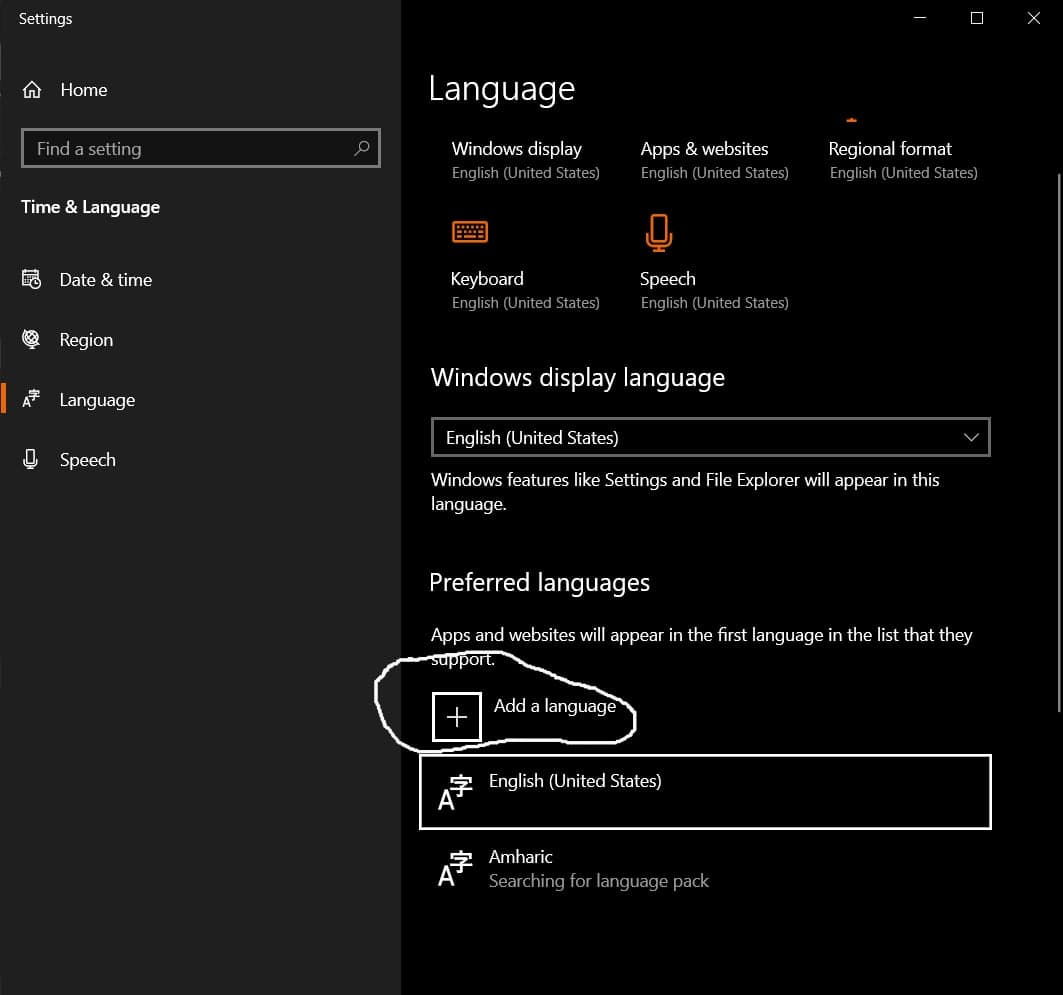Click the vertical scrollbar on the right

pyautogui.click(x=1059, y=443)
